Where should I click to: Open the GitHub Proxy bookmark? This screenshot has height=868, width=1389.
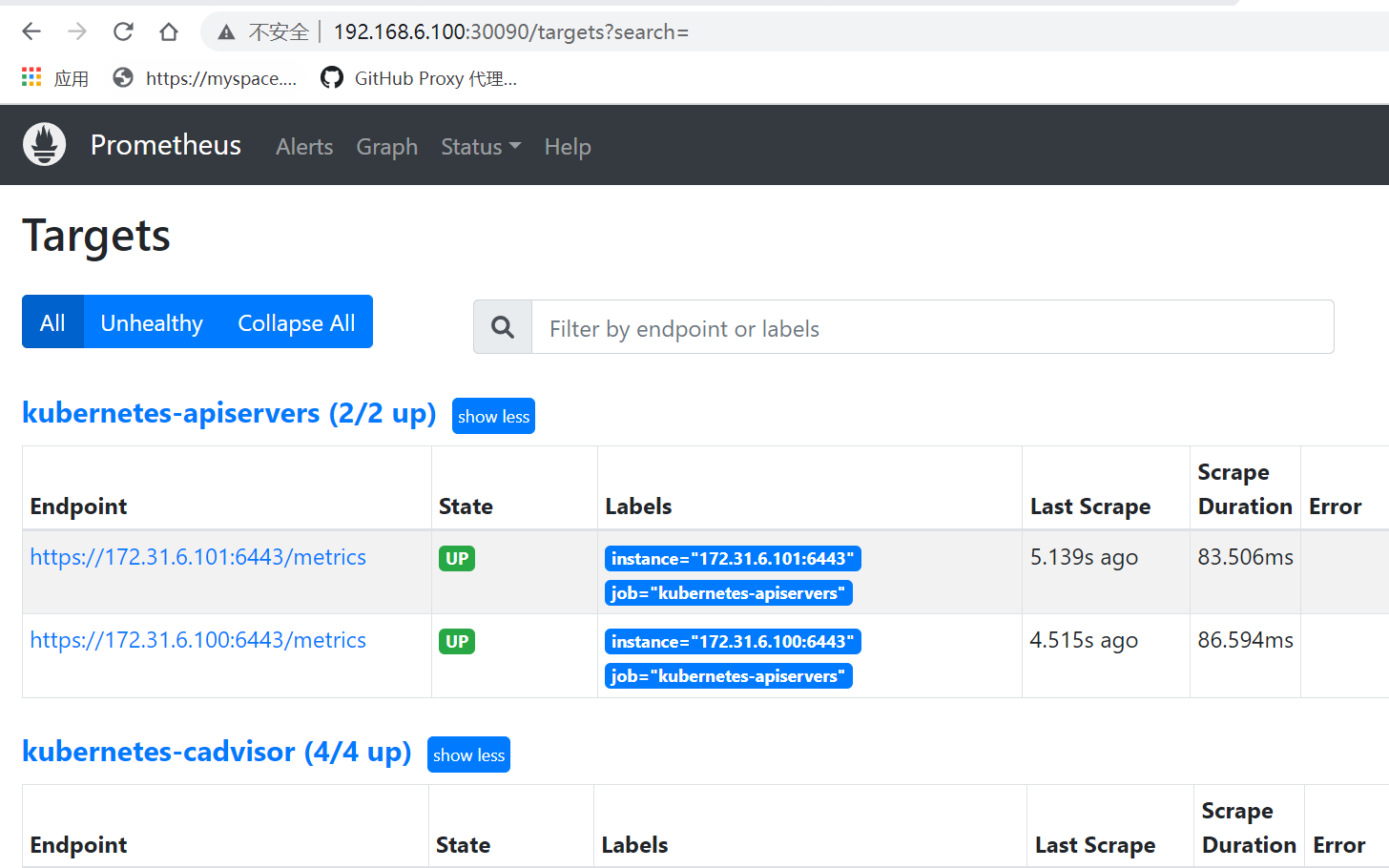pos(419,78)
